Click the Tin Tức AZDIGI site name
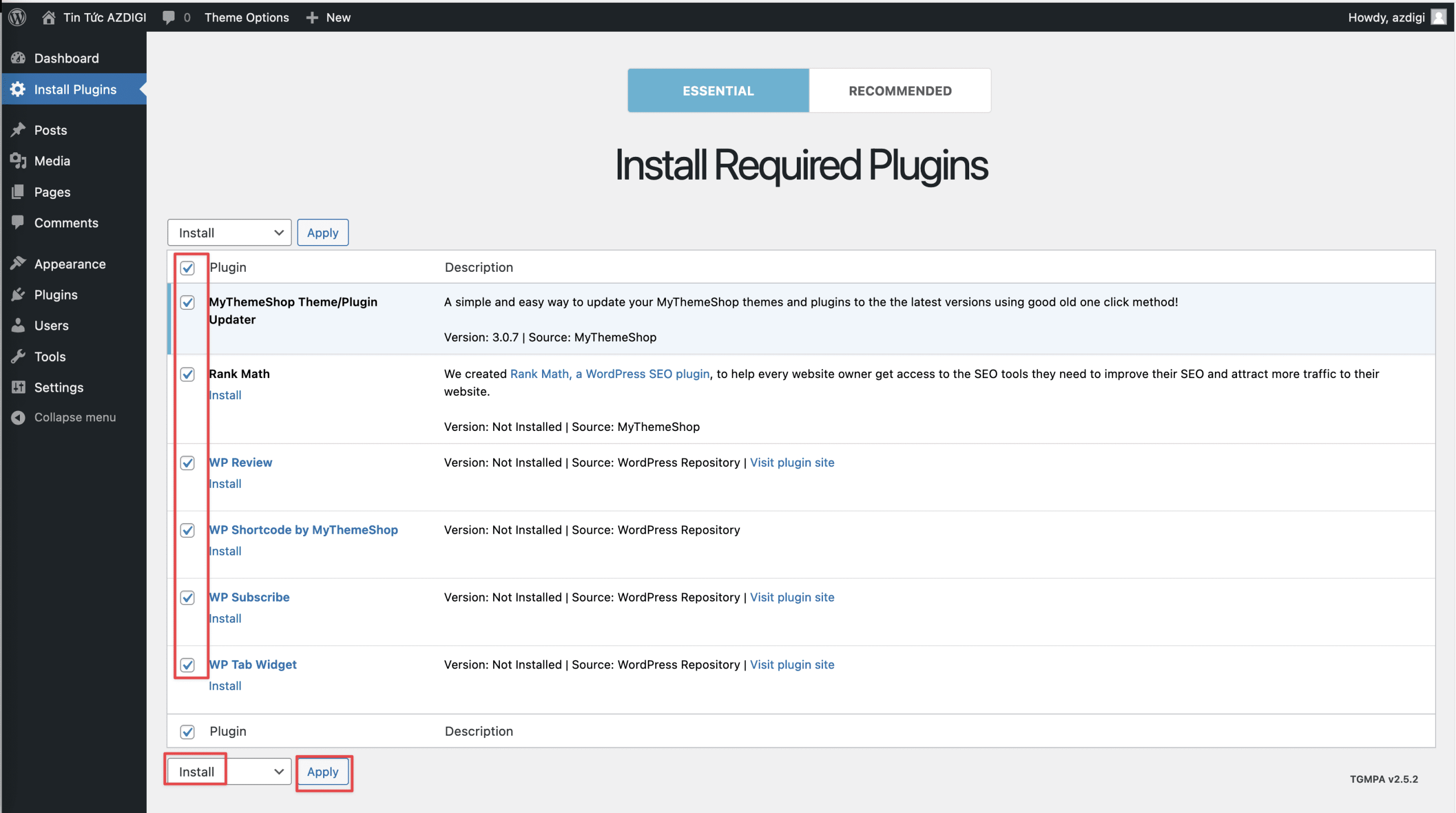 (x=105, y=18)
